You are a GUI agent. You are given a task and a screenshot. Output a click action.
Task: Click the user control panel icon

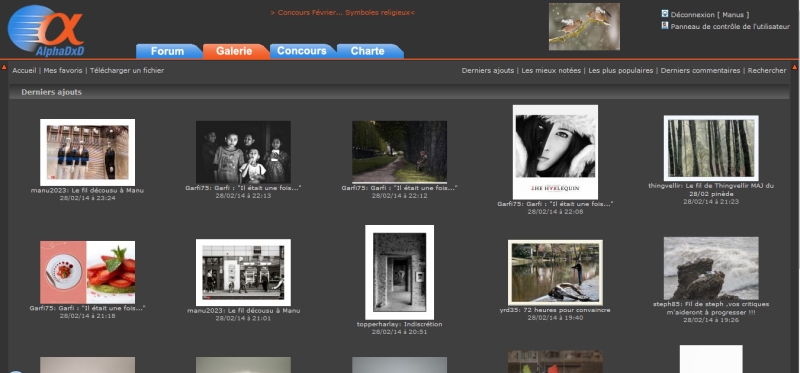point(665,26)
